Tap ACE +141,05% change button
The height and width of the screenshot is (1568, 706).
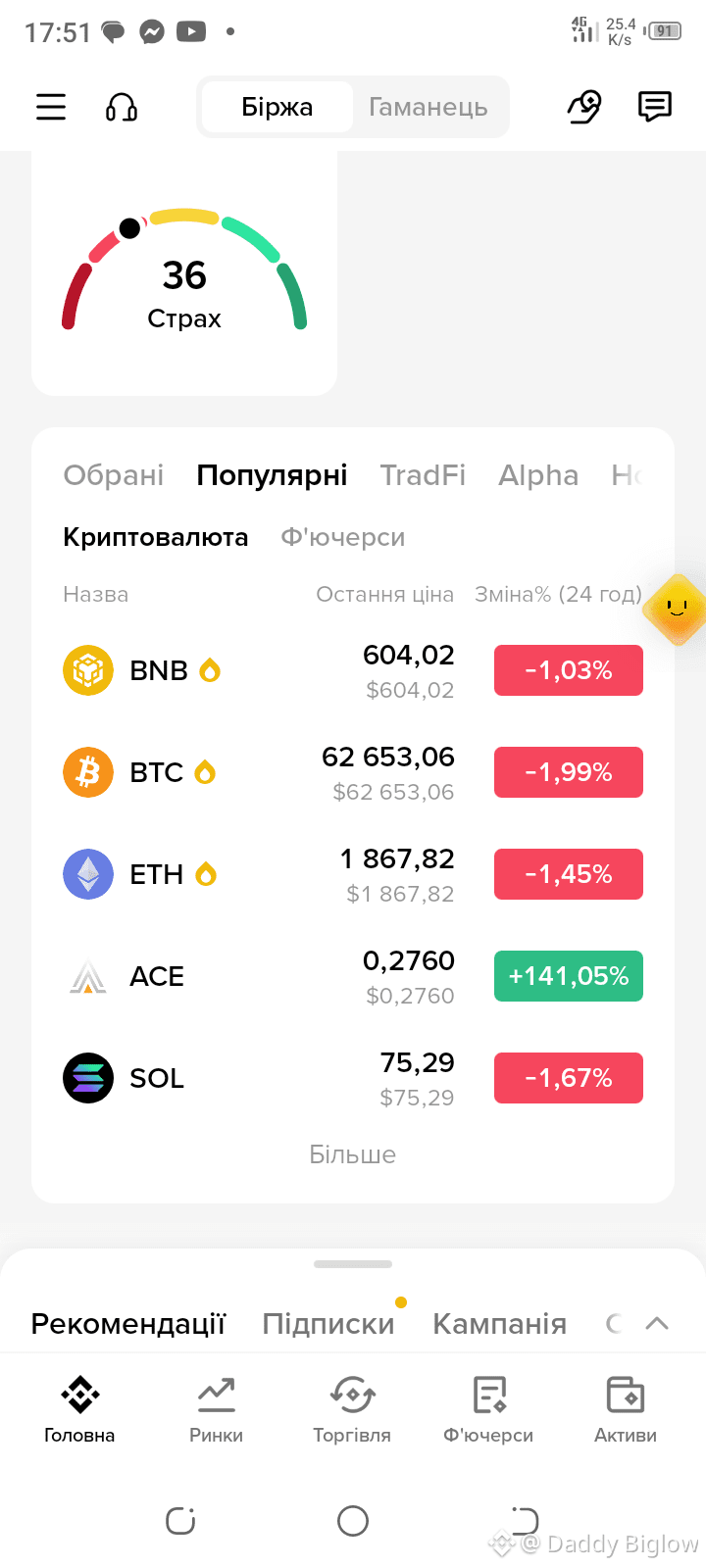click(x=569, y=976)
